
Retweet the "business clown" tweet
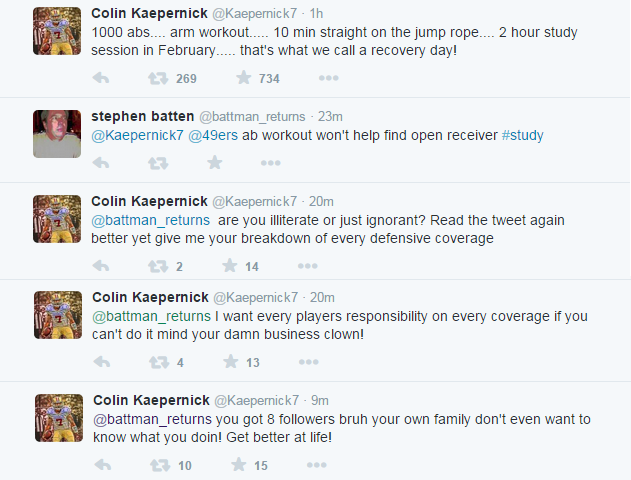[x=158, y=362]
